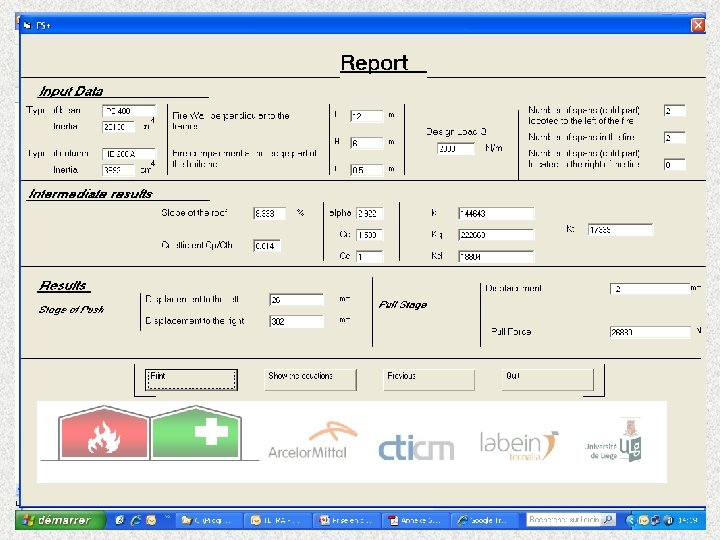This screenshot has width=720, height=540.
Task: Switch to the Annexe 5 taskbar item
Action: pyautogui.click(x=417, y=520)
